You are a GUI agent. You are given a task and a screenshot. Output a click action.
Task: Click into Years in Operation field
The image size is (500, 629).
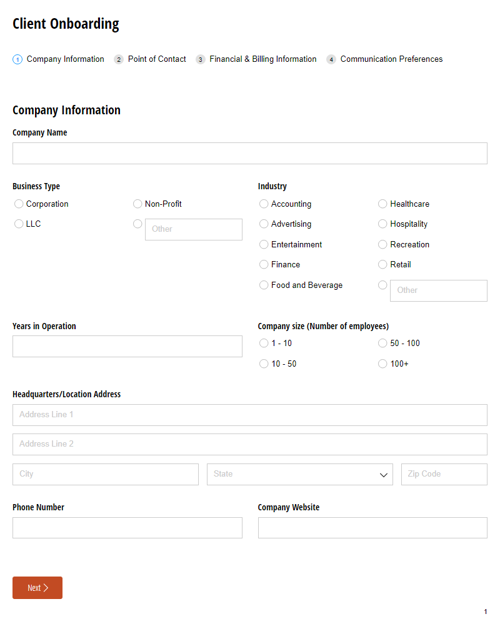(127, 346)
